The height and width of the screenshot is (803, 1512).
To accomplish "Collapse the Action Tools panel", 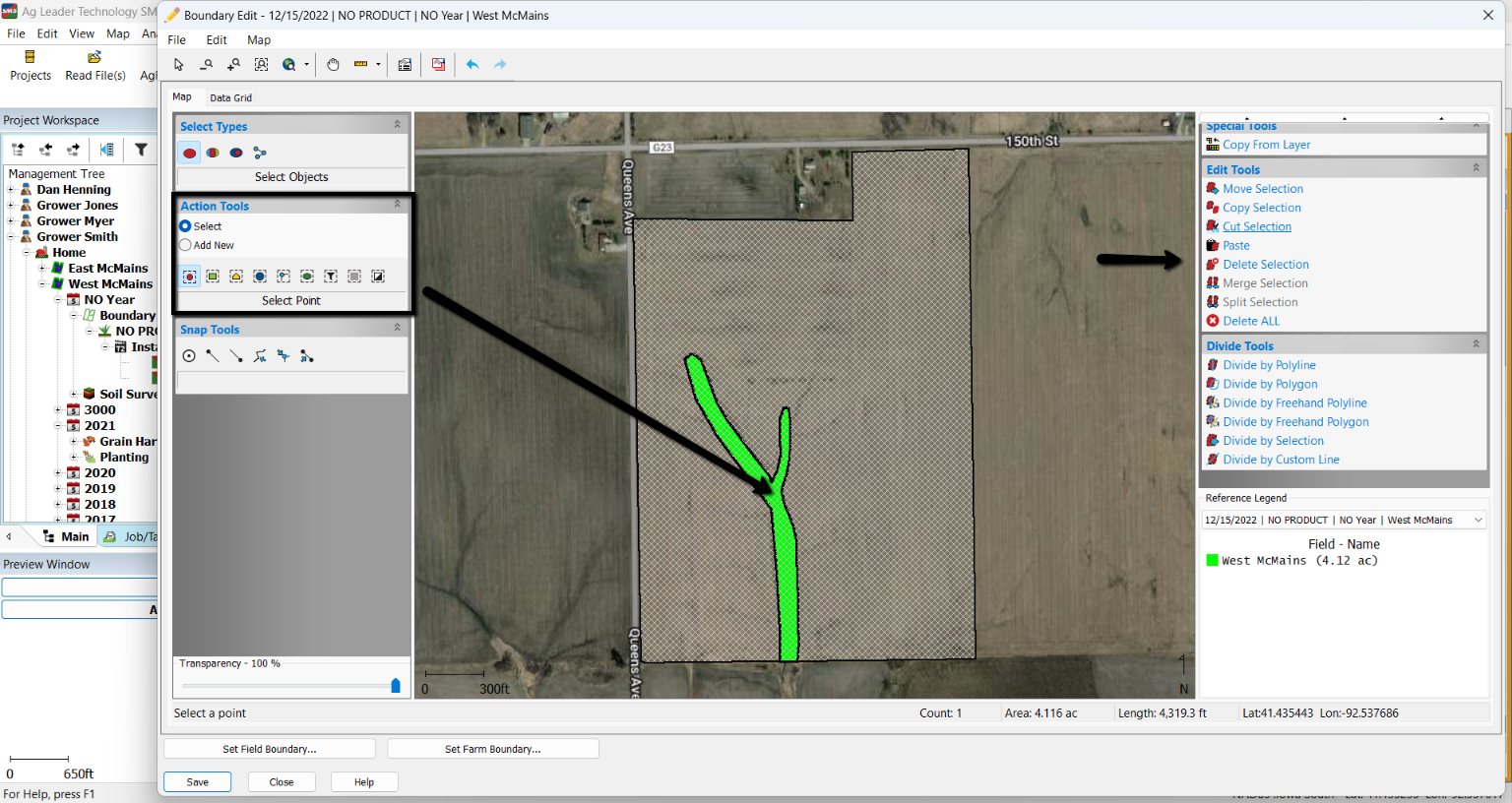I will click(397, 205).
